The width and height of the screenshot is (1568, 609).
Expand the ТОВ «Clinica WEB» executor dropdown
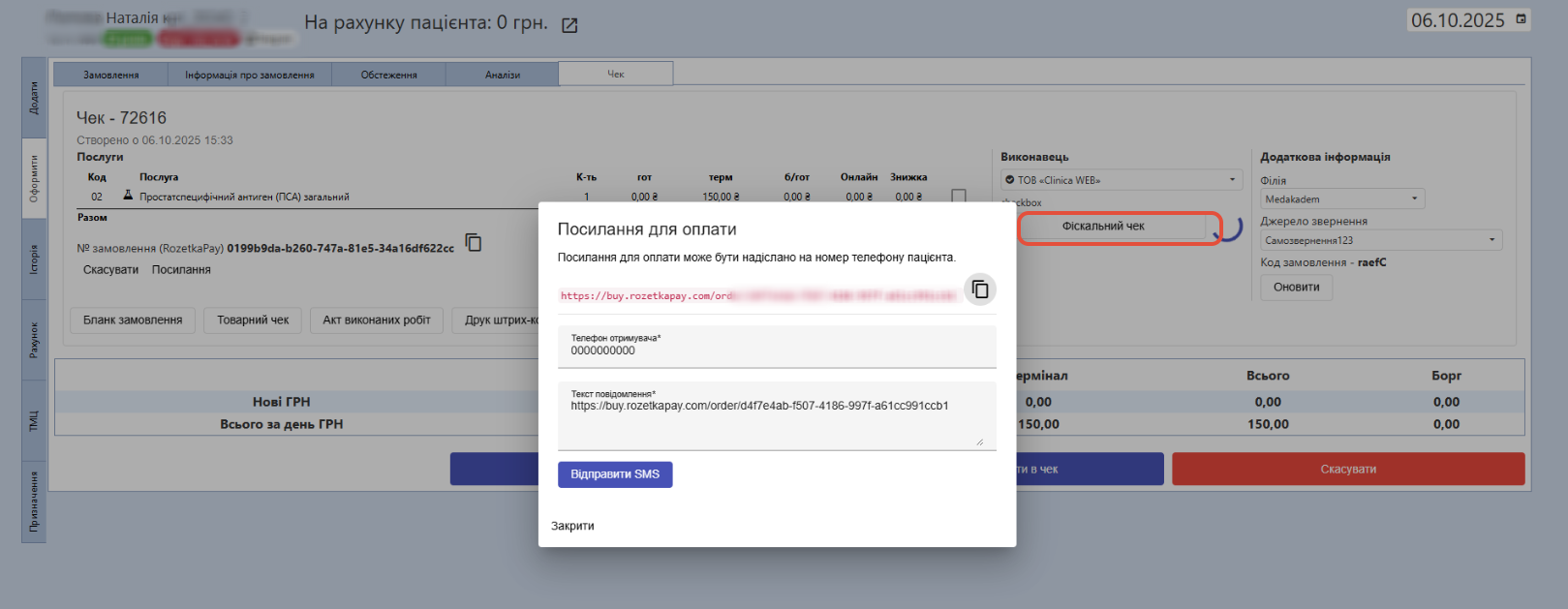coord(1122,180)
